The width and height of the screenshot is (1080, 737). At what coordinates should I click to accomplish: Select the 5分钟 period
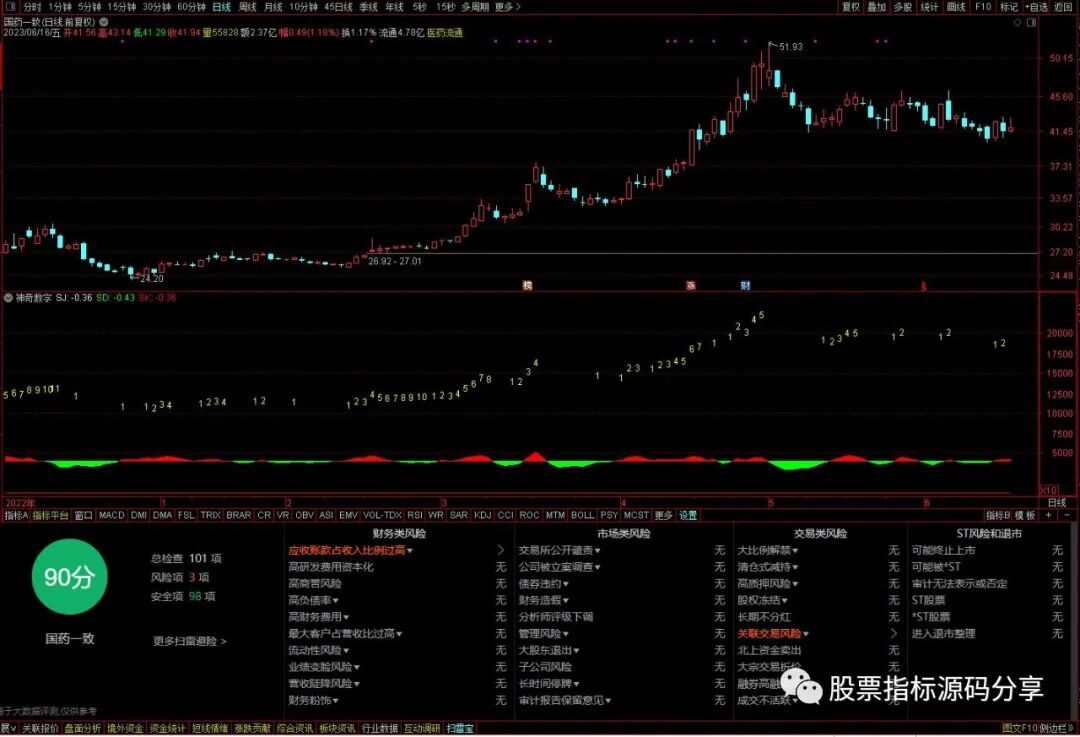[90, 7]
